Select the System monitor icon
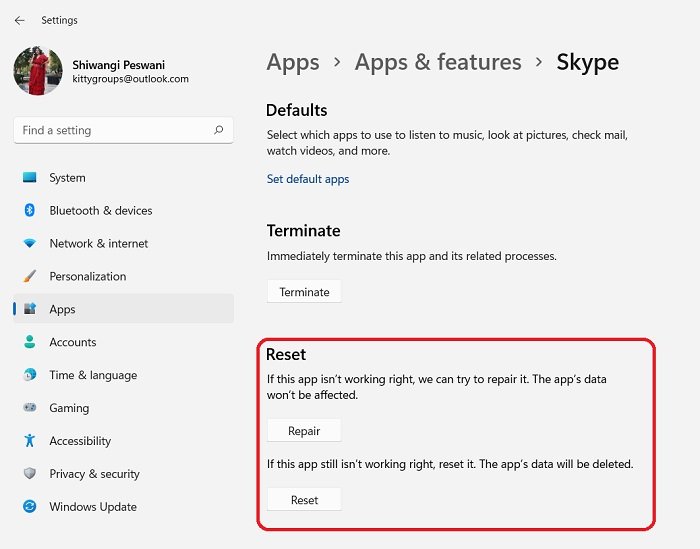This screenshot has width=700, height=549. coord(29,177)
